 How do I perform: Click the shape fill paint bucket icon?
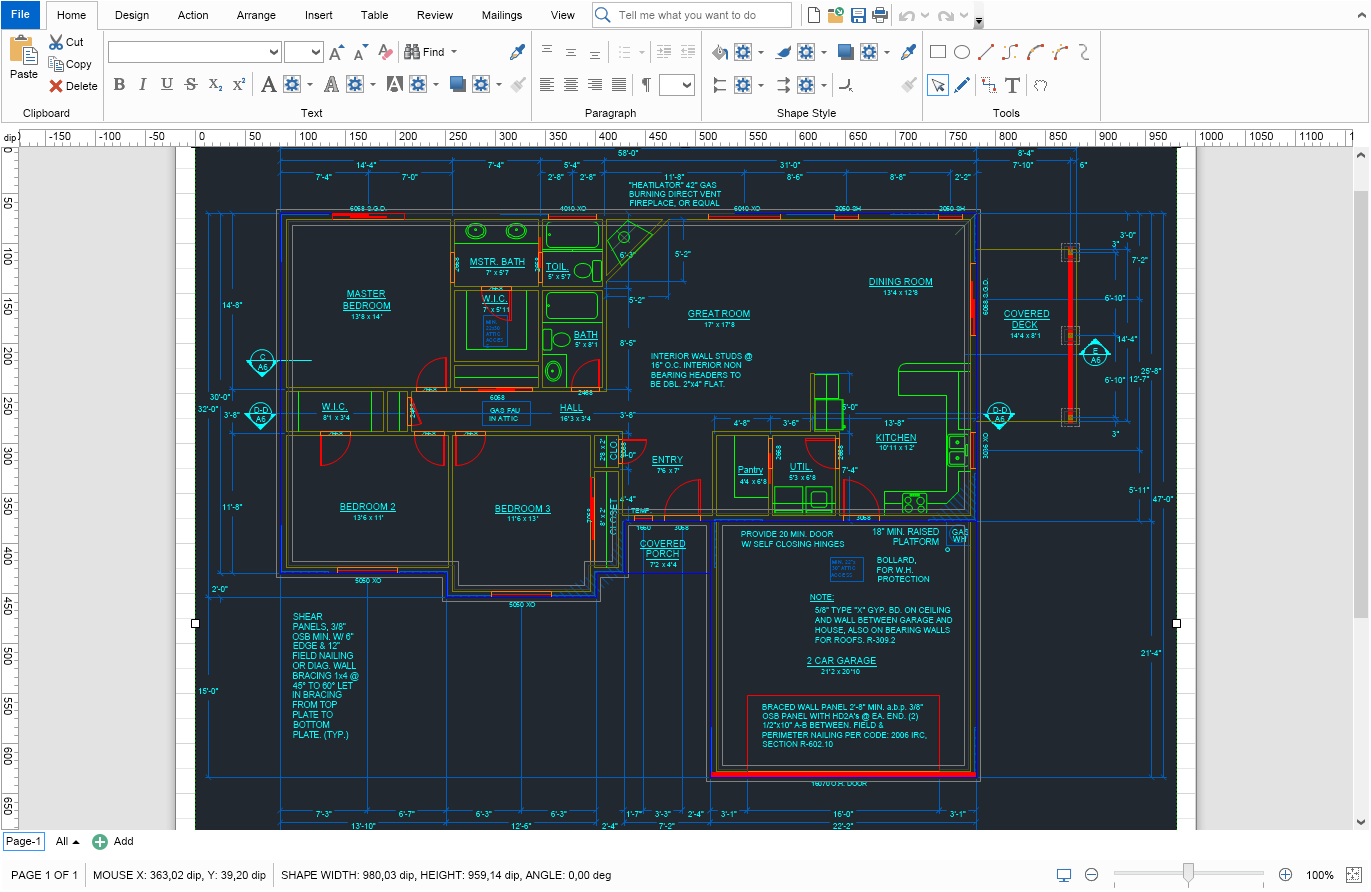tap(720, 52)
